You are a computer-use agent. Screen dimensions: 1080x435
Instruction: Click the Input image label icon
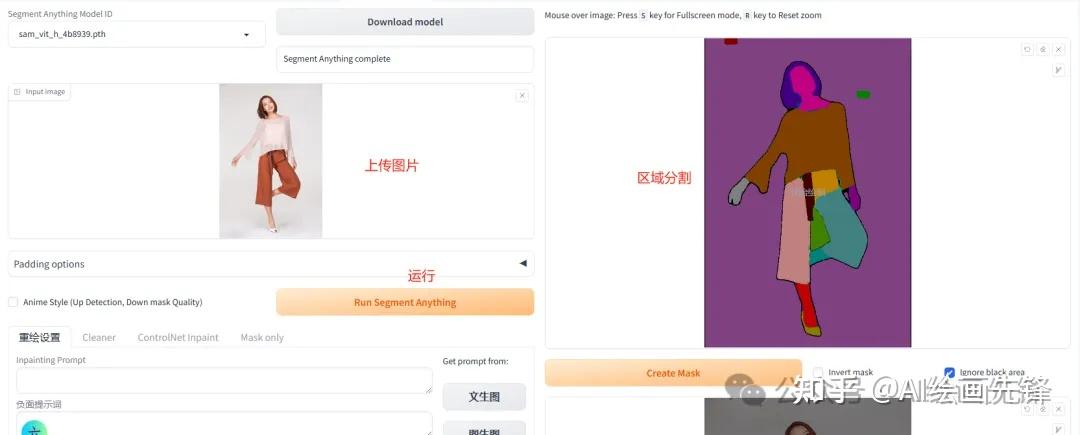coord(17,92)
